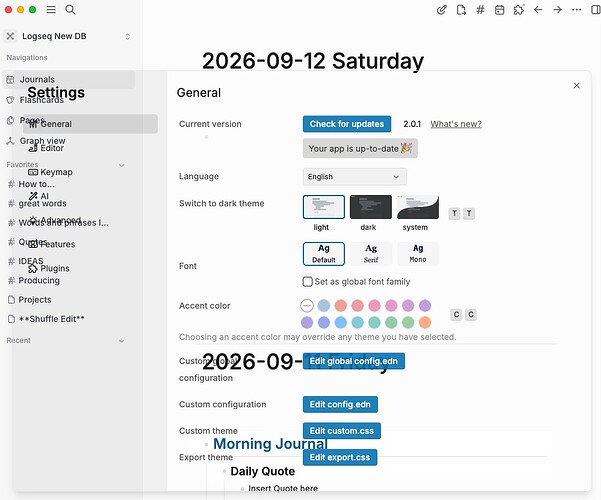The height and width of the screenshot is (500, 601).
Task: Click Edit custom.css button
Action: coord(342,431)
